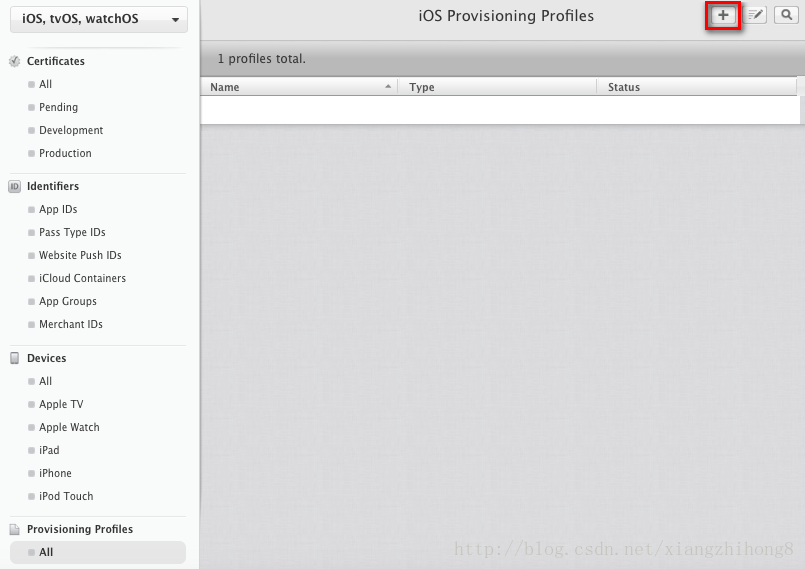The image size is (805, 569).
Task: Open Pass Type IDs
Action: (72, 233)
